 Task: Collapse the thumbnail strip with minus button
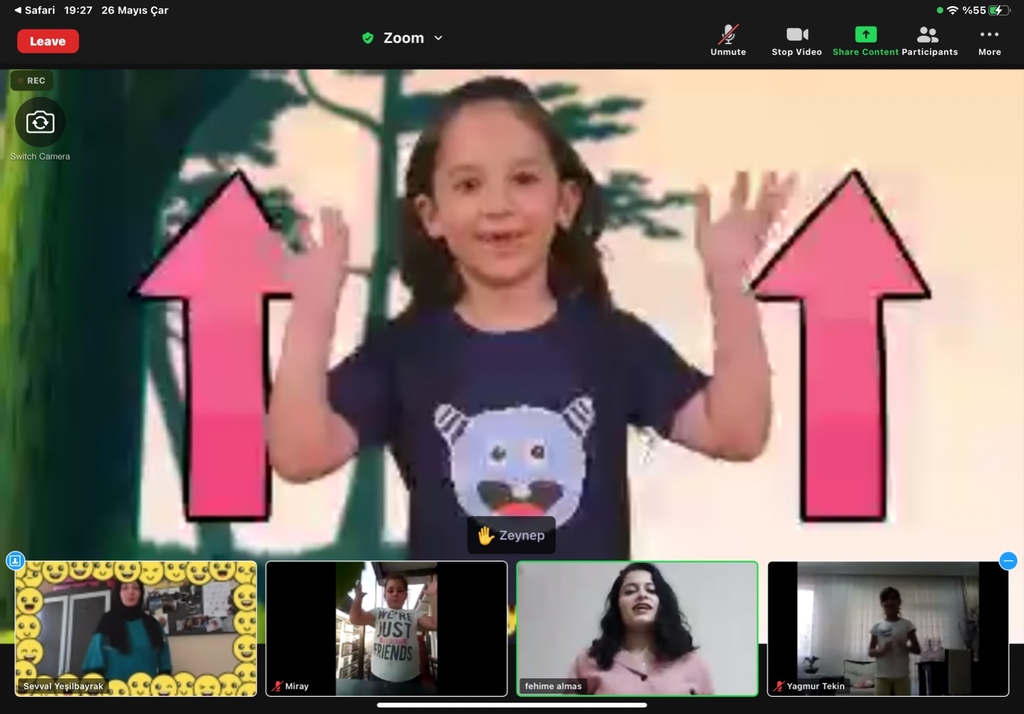coord(1008,561)
